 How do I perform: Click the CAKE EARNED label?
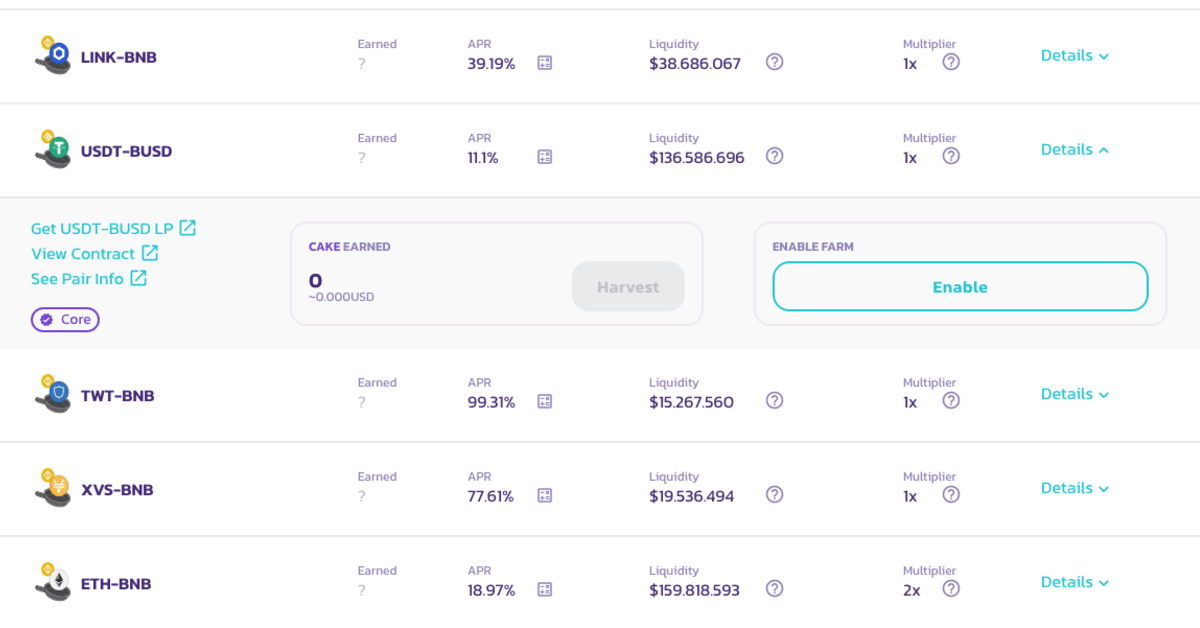(x=350, y=246)
